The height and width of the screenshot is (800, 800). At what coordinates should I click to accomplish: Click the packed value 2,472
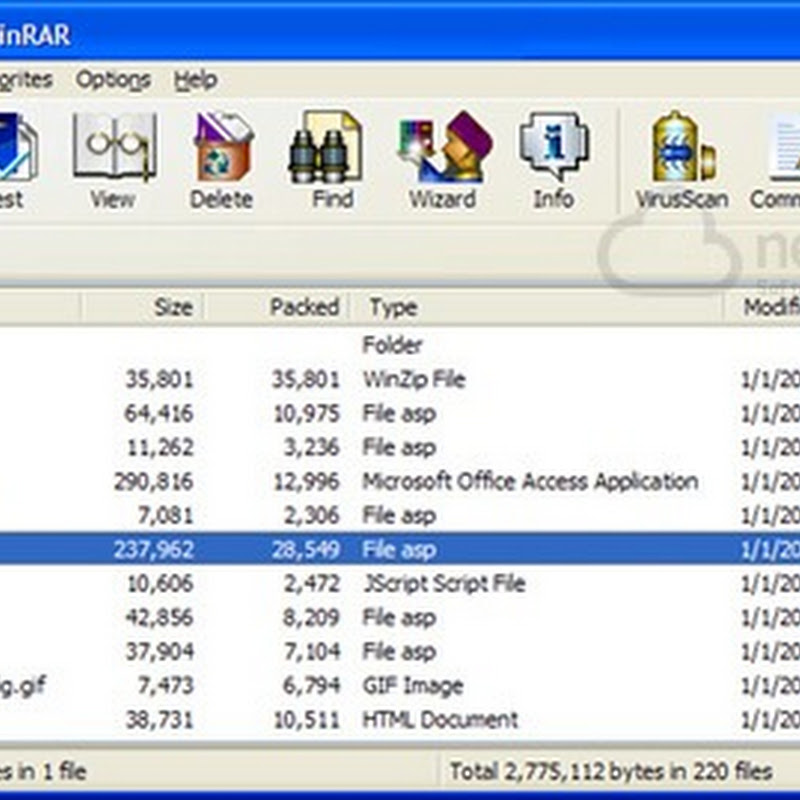pos(311,584)
